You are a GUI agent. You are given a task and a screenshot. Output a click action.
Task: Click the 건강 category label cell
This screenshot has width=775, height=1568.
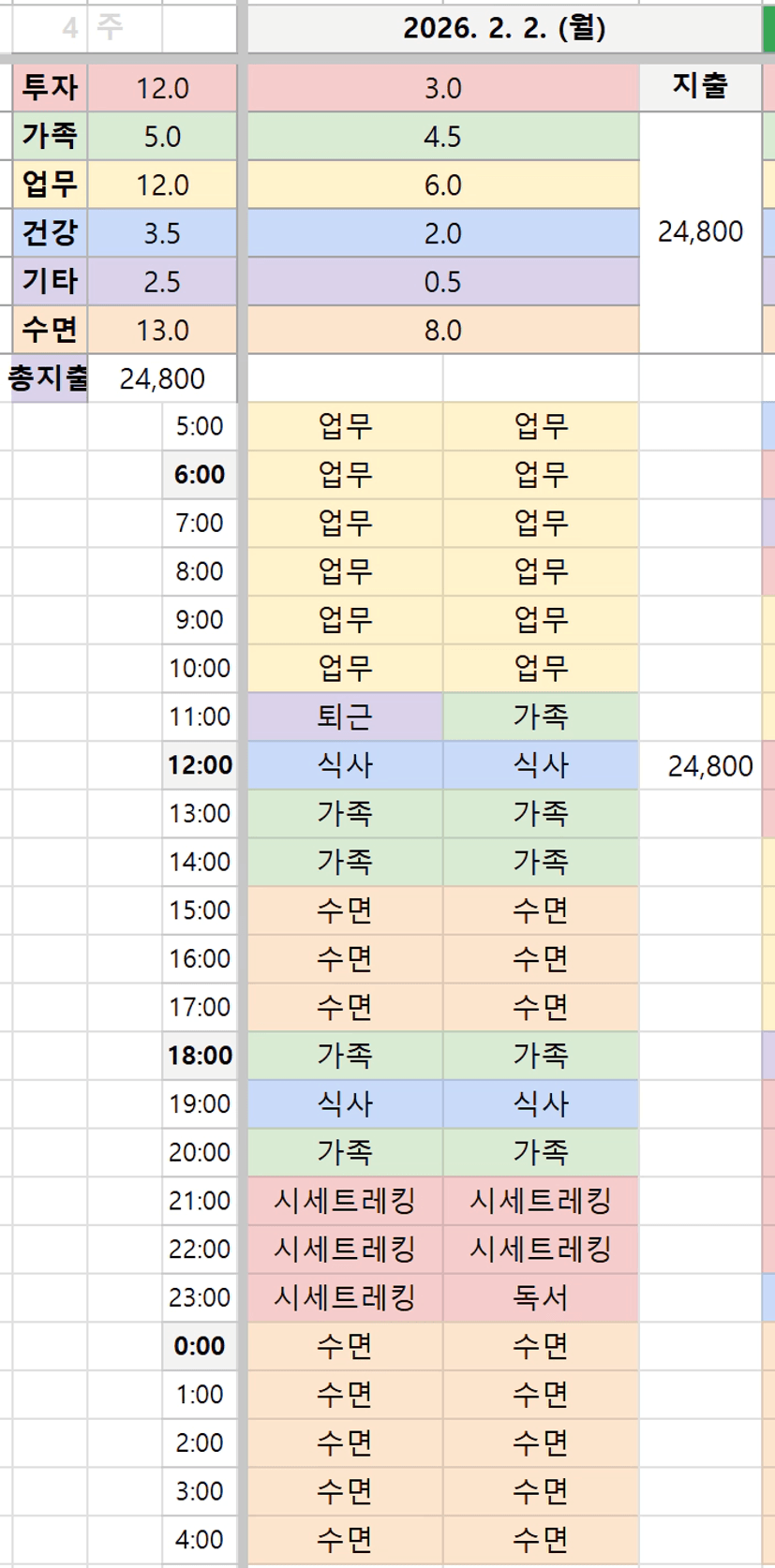(x=50, y=233)
